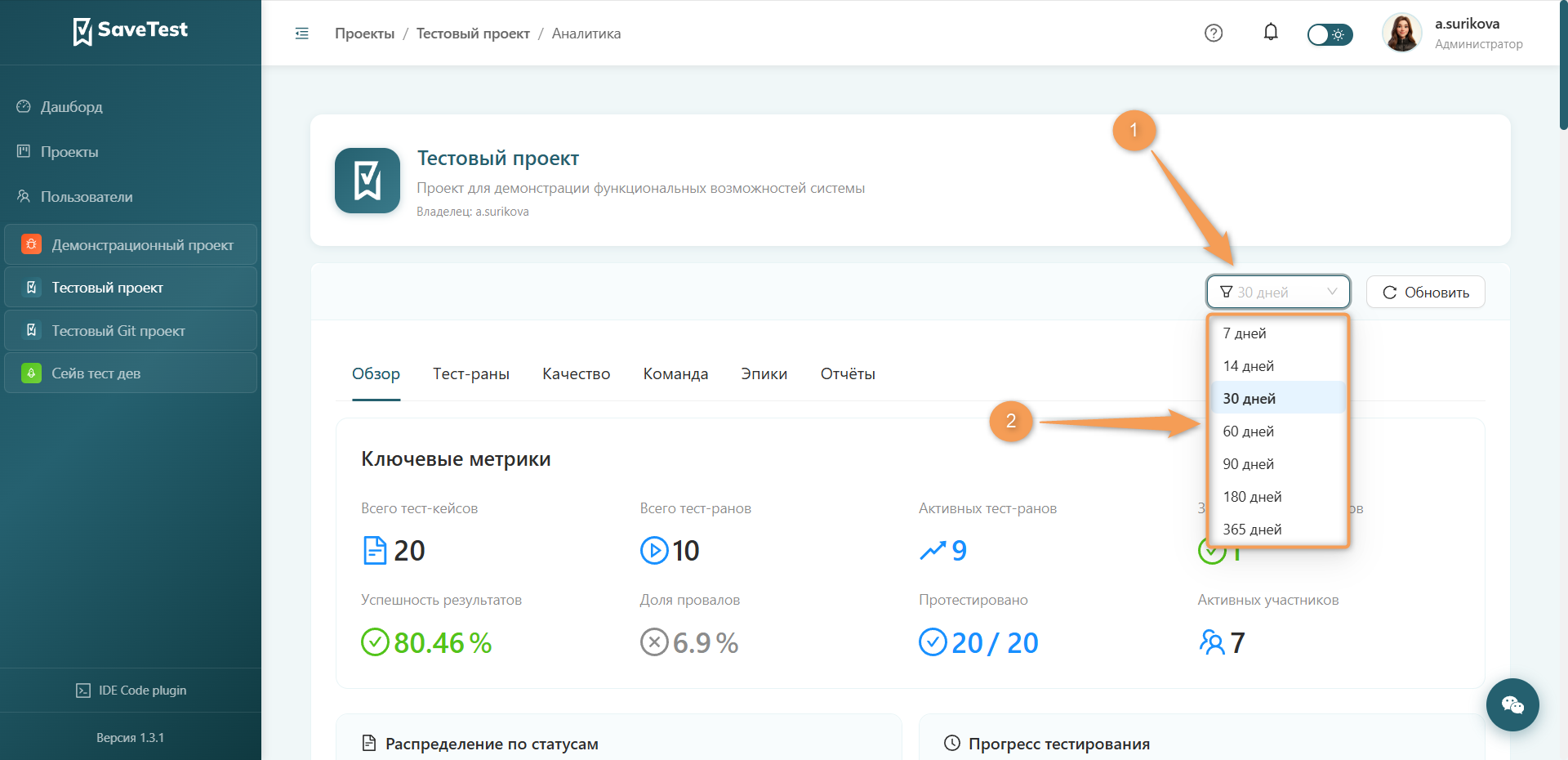Go to Тестовый проект breadcrumb
This screenshot has width=1568, height=760.
tap(473, 34)
